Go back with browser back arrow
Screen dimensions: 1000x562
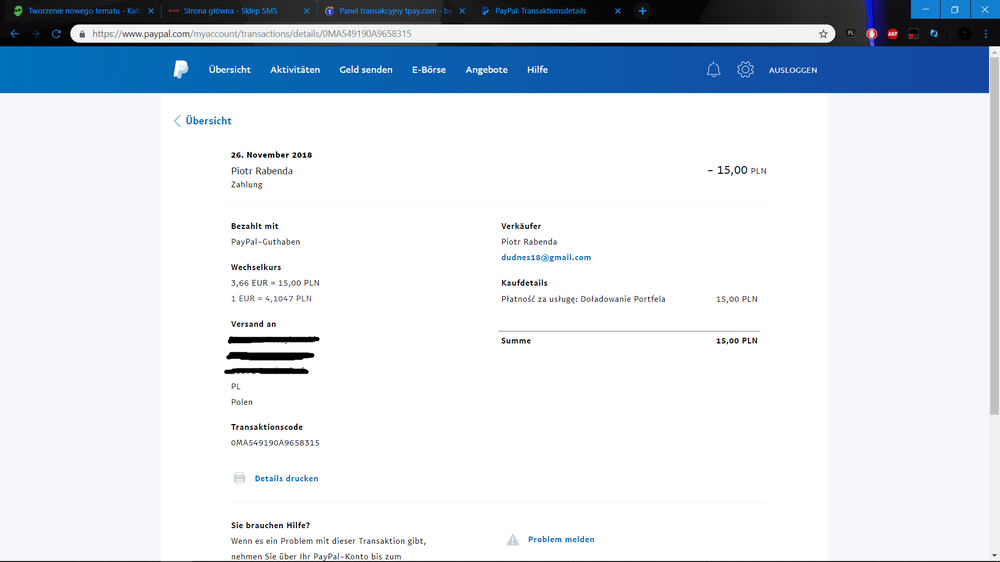pos(15,34)
